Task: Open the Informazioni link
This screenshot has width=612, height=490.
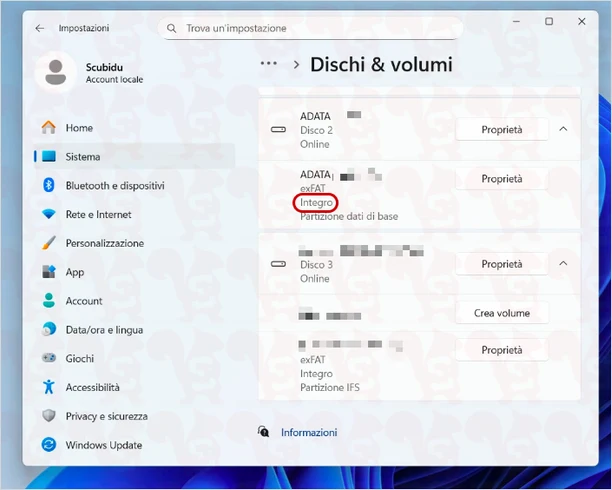Action: (309, 432)
